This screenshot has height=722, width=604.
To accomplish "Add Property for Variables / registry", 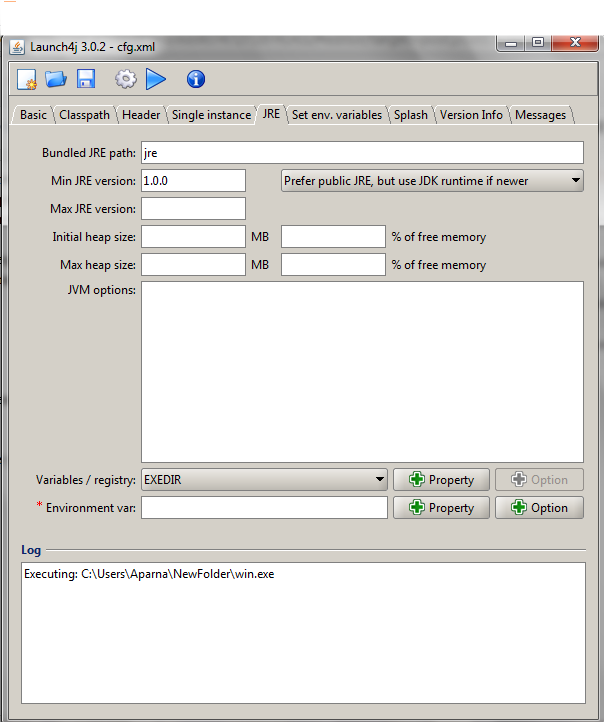I will (441, 479).
